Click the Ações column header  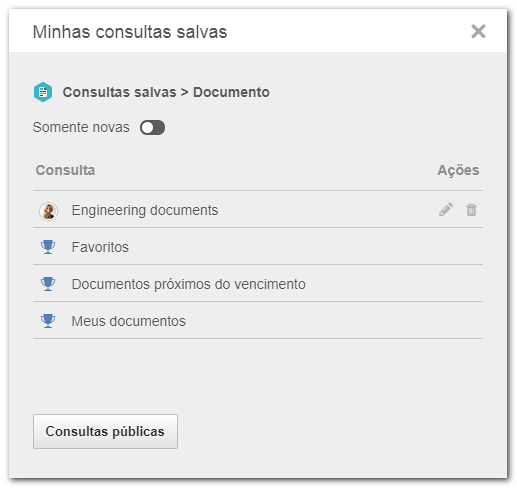click(x=458, y=170)
